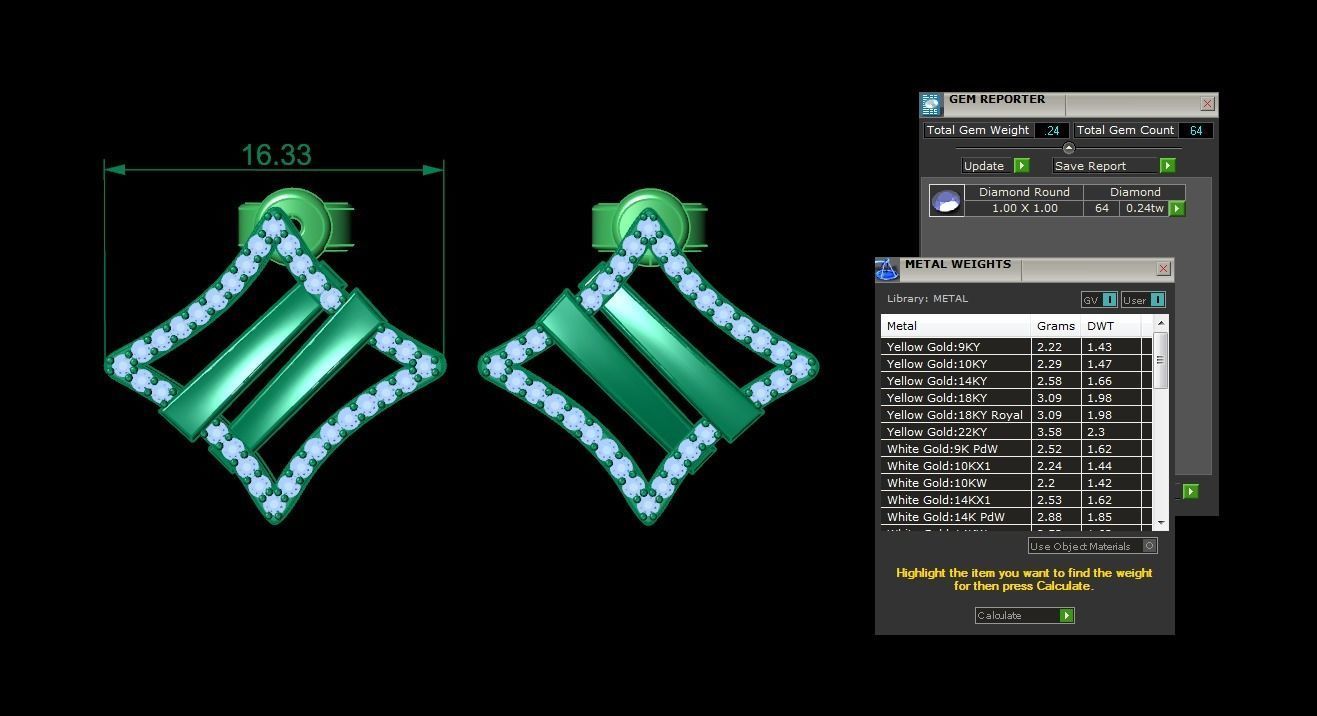This screenshot has height=716, width=1317.
Task: Close the Metal Weights panel
Action: (1163, 269)
